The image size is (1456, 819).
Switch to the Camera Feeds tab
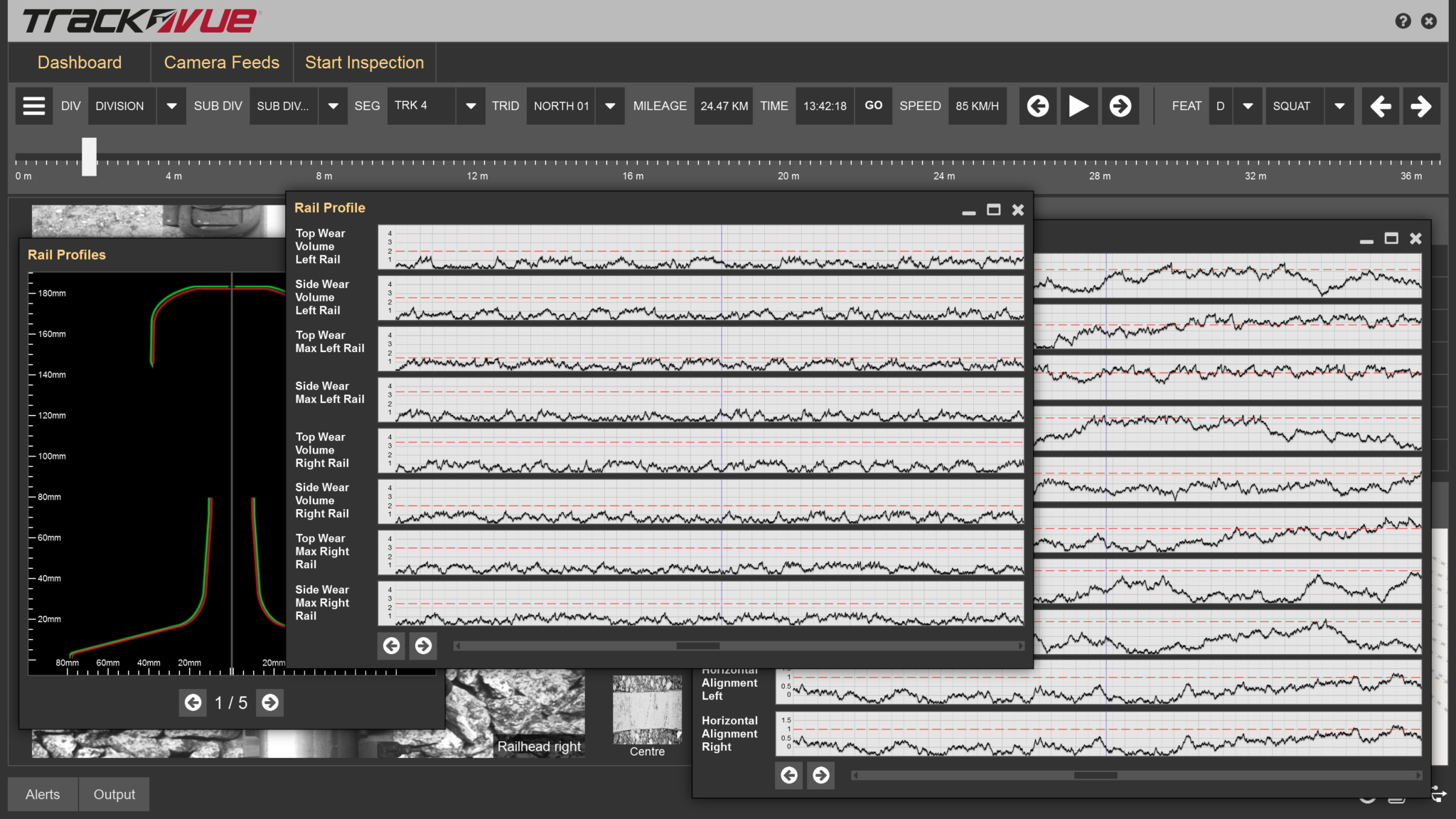point(221,63)
